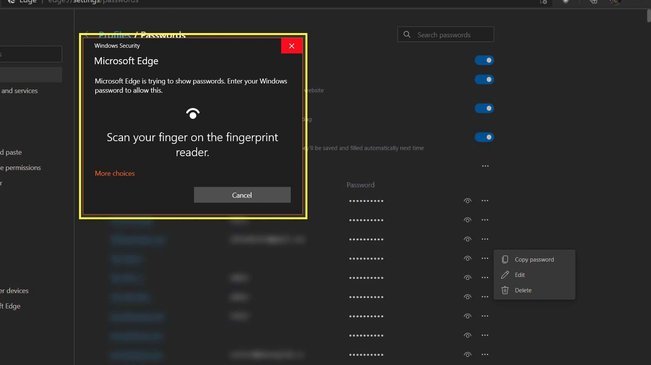Close the Windows Security dialog

pos(291,46)
